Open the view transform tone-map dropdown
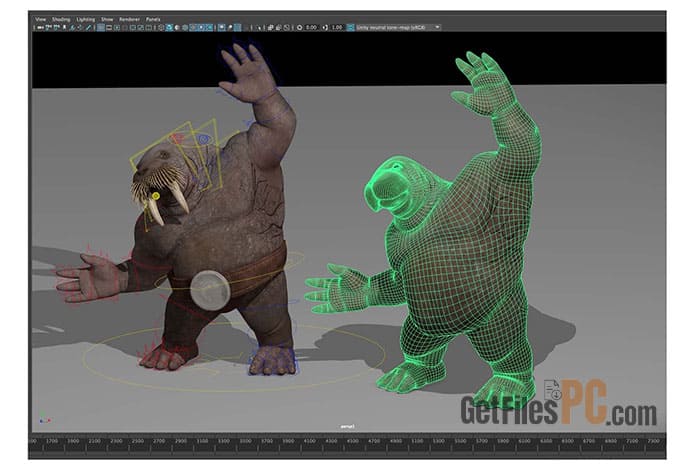Image resolution: width=700 pixels, height=473 pixels. click(x=398, y=28)
